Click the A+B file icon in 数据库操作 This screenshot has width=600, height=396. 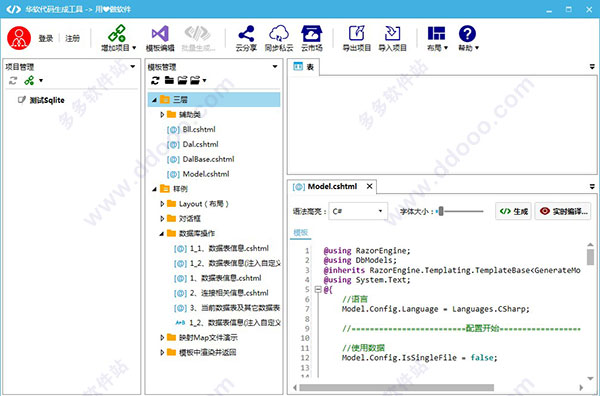tap(180, 323)
